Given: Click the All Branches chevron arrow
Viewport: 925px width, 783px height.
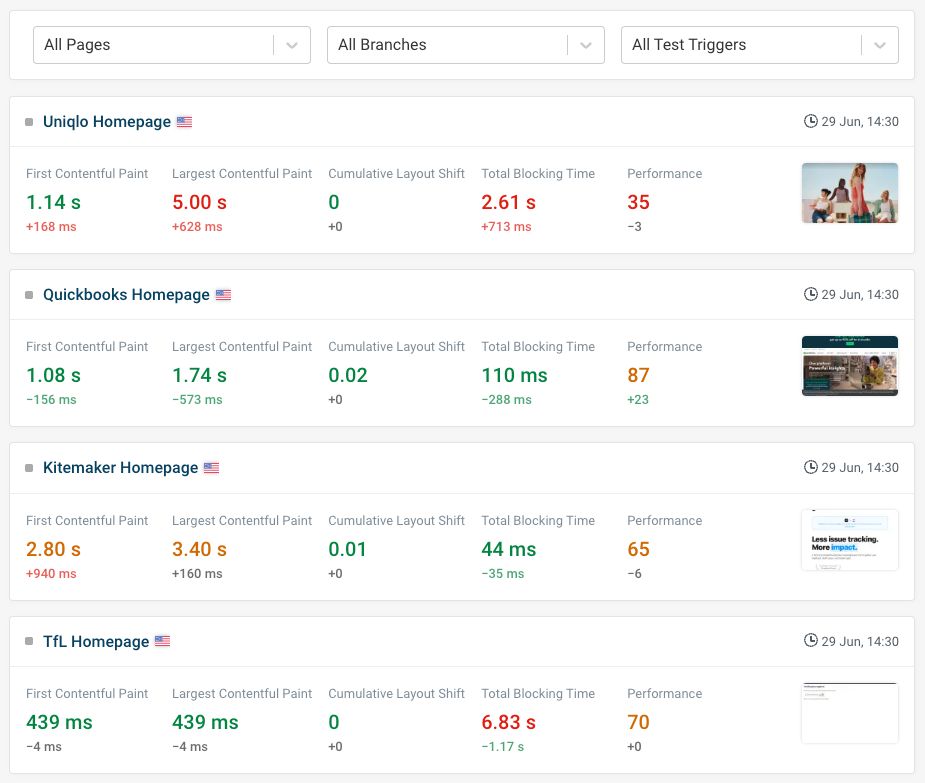Looking at the screenshot, I should coord(585,45).
